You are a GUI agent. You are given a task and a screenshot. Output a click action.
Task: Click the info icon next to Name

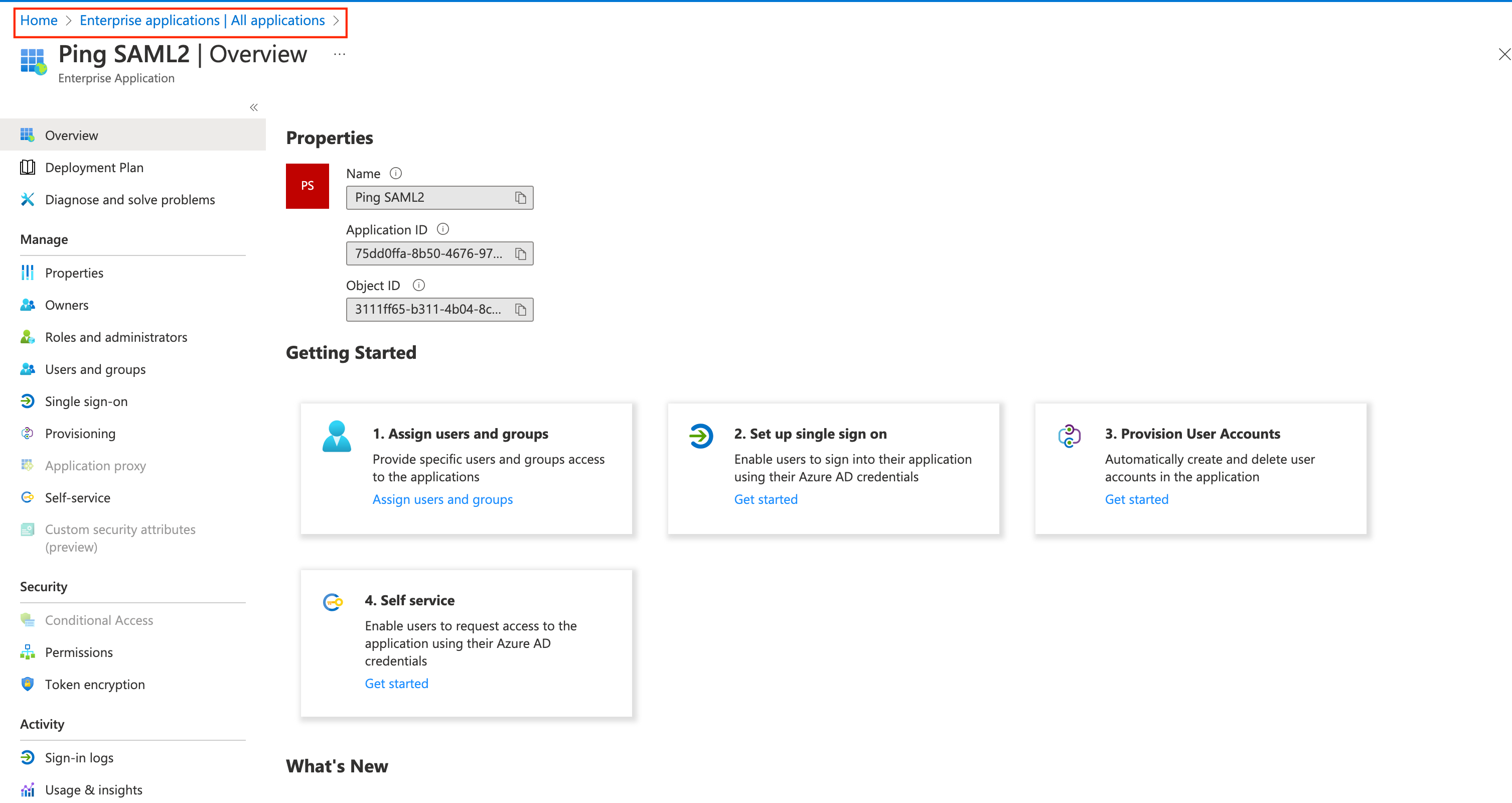396,173
